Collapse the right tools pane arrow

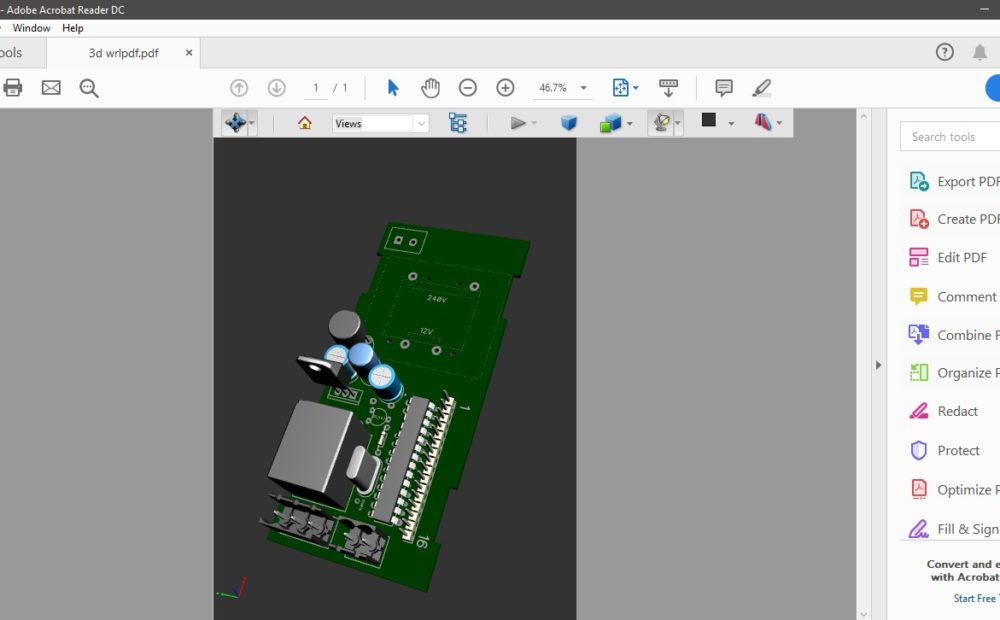pyautogui.click(x=878, y=365)
